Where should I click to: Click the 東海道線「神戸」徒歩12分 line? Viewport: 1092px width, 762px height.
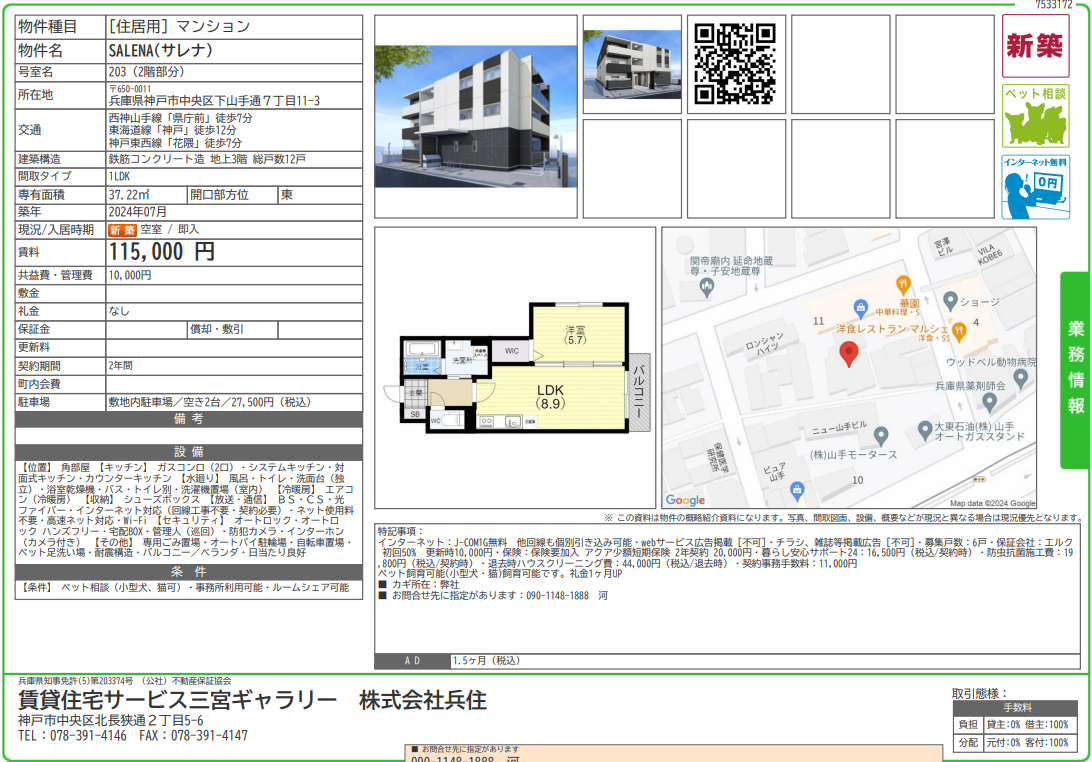173,130
